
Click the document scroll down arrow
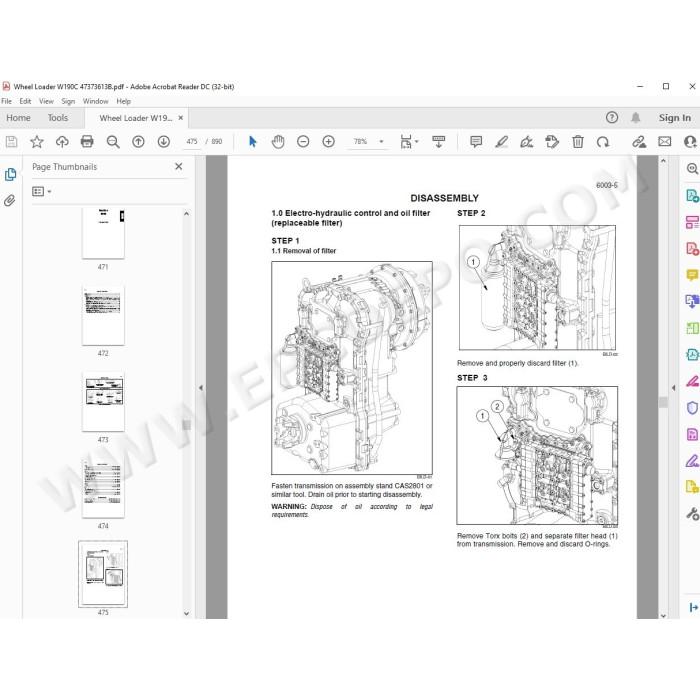(663, 615)
